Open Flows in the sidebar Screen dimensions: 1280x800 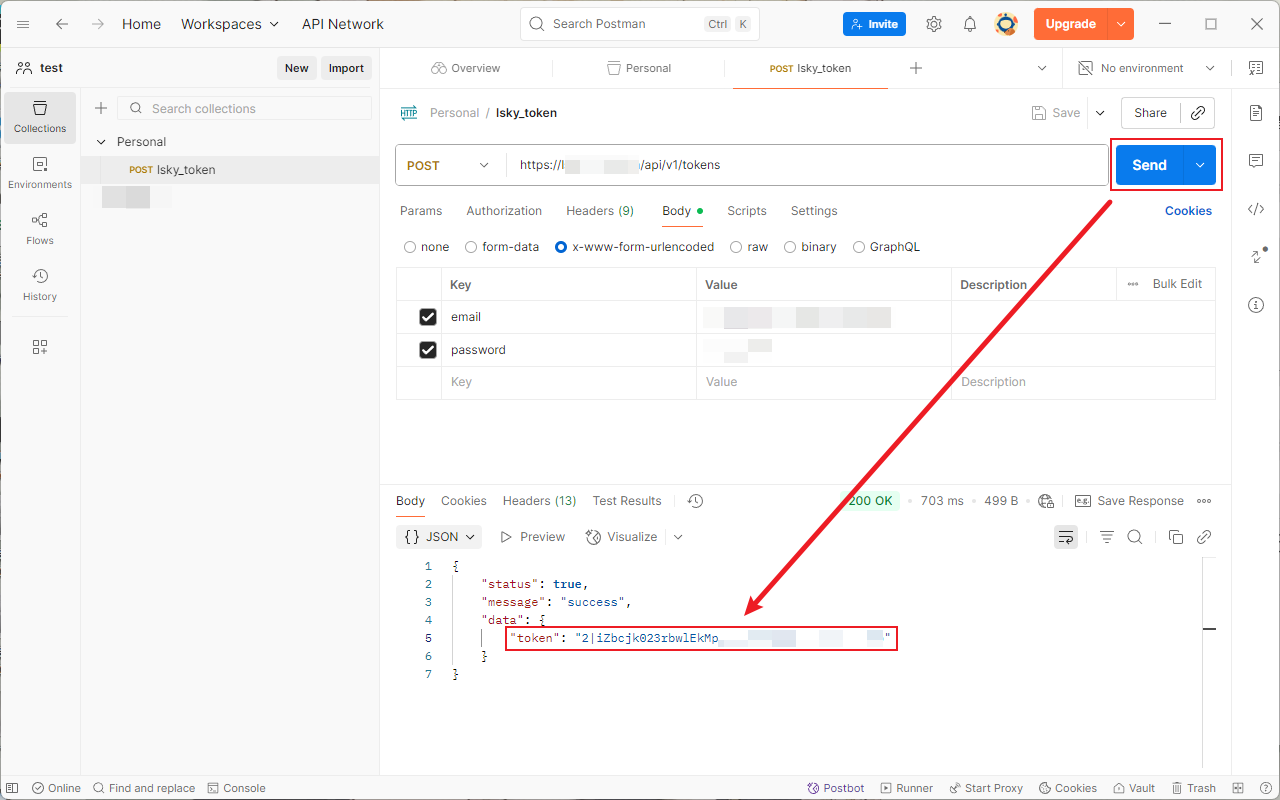[40, 229]
